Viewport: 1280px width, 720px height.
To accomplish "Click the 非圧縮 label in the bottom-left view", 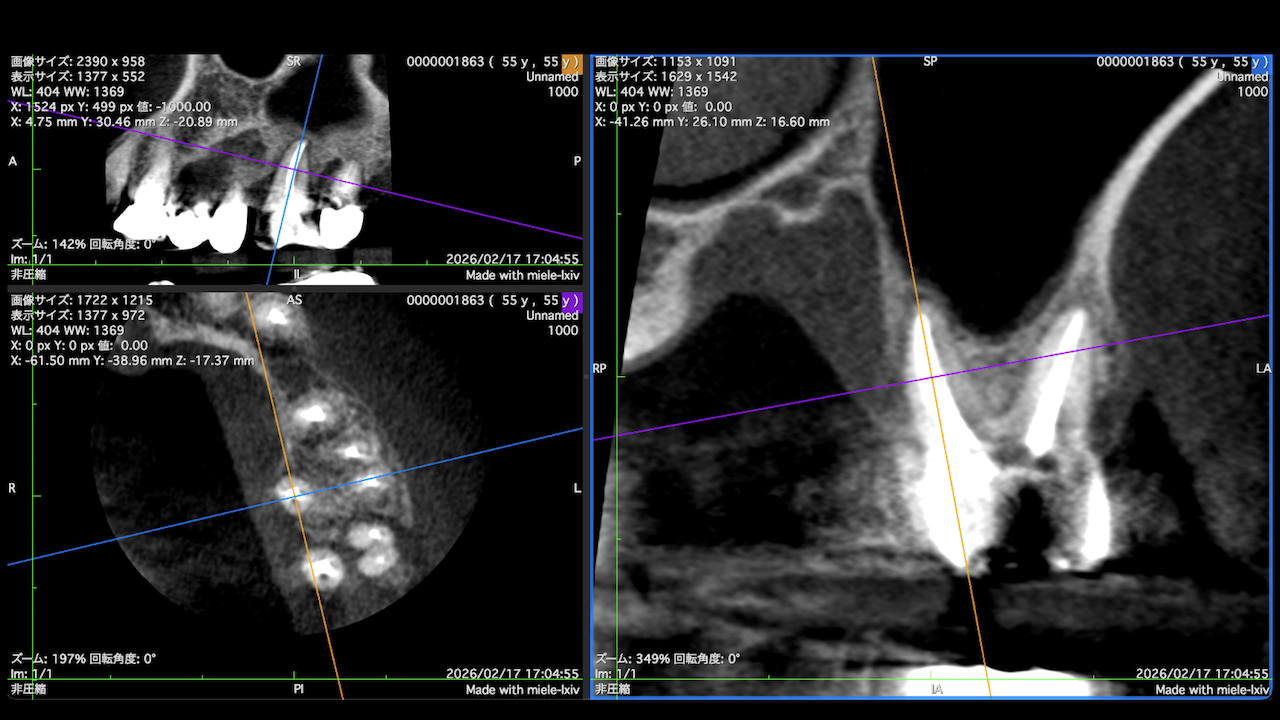I will (x=28, y=690).
